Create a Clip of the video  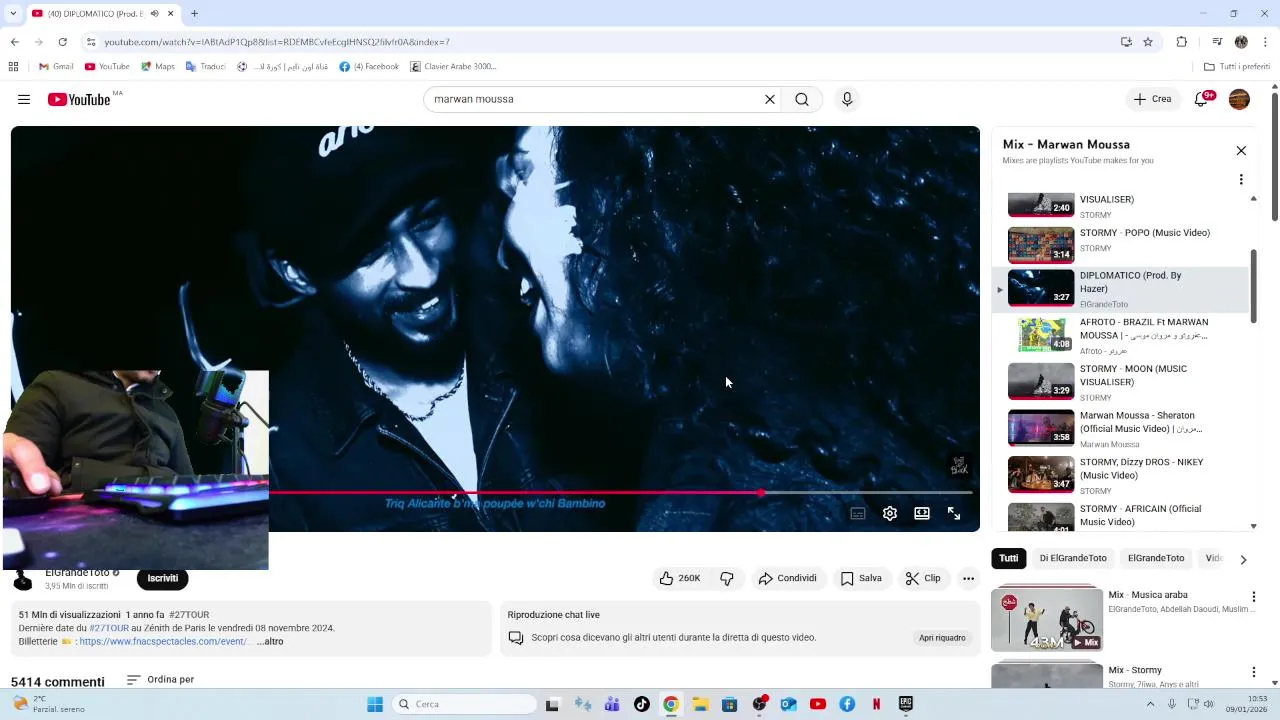[923, 578]
